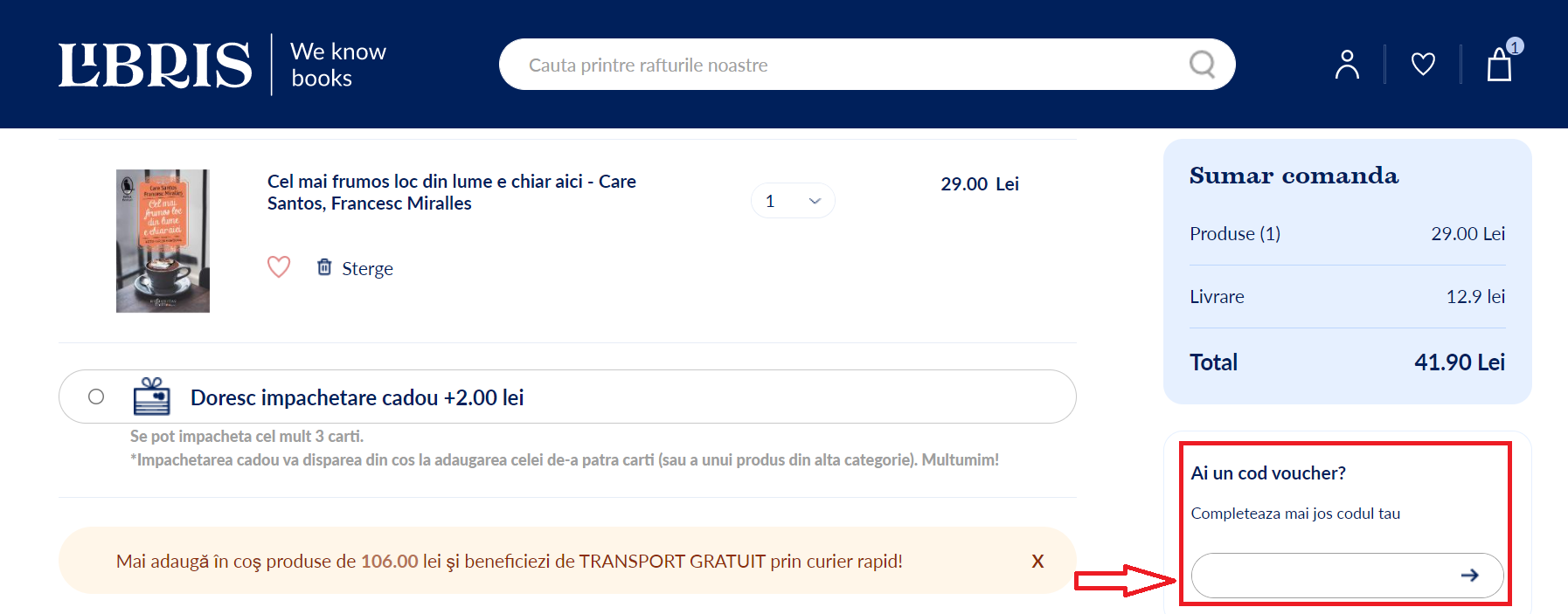Click the voucher code input field
Image resolution: width=1568 pixels, height=614 pixels.
click(x=1320, y=575)
